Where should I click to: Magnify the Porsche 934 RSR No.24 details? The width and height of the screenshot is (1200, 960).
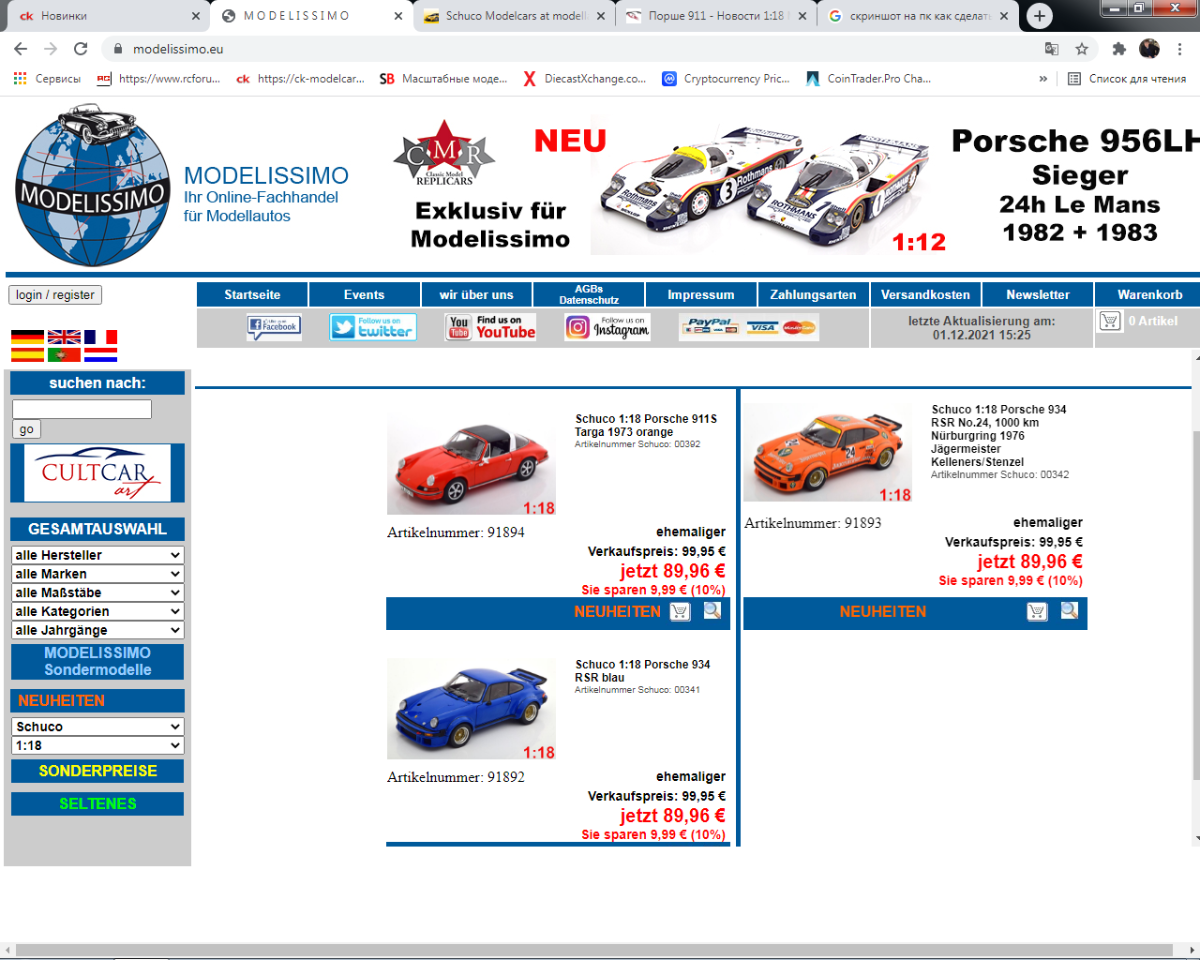click(1069, 610)
